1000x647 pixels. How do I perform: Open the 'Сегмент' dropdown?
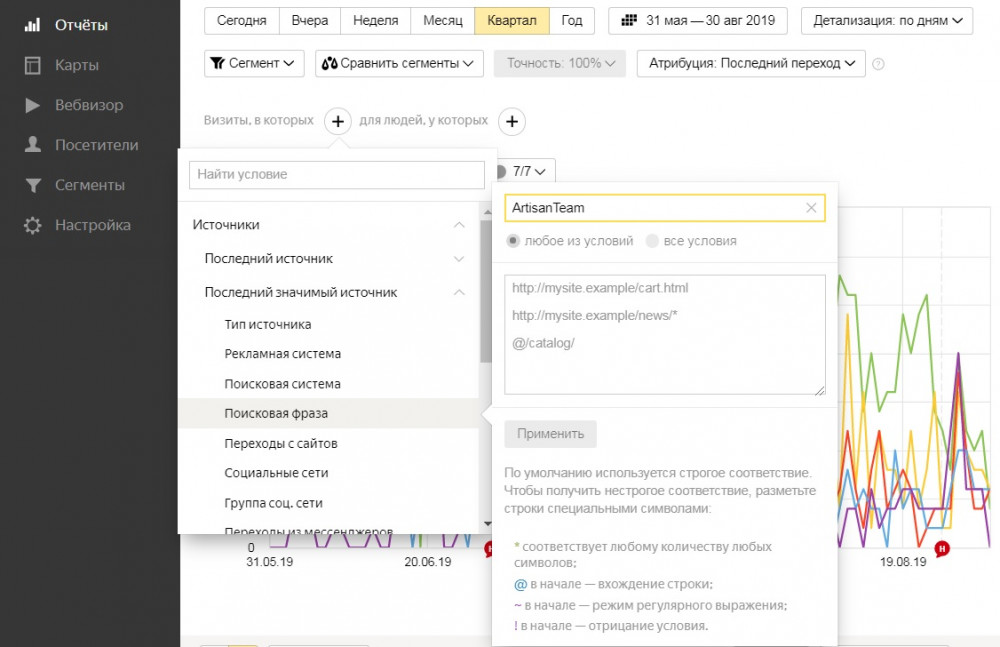[x=254, y=63]
